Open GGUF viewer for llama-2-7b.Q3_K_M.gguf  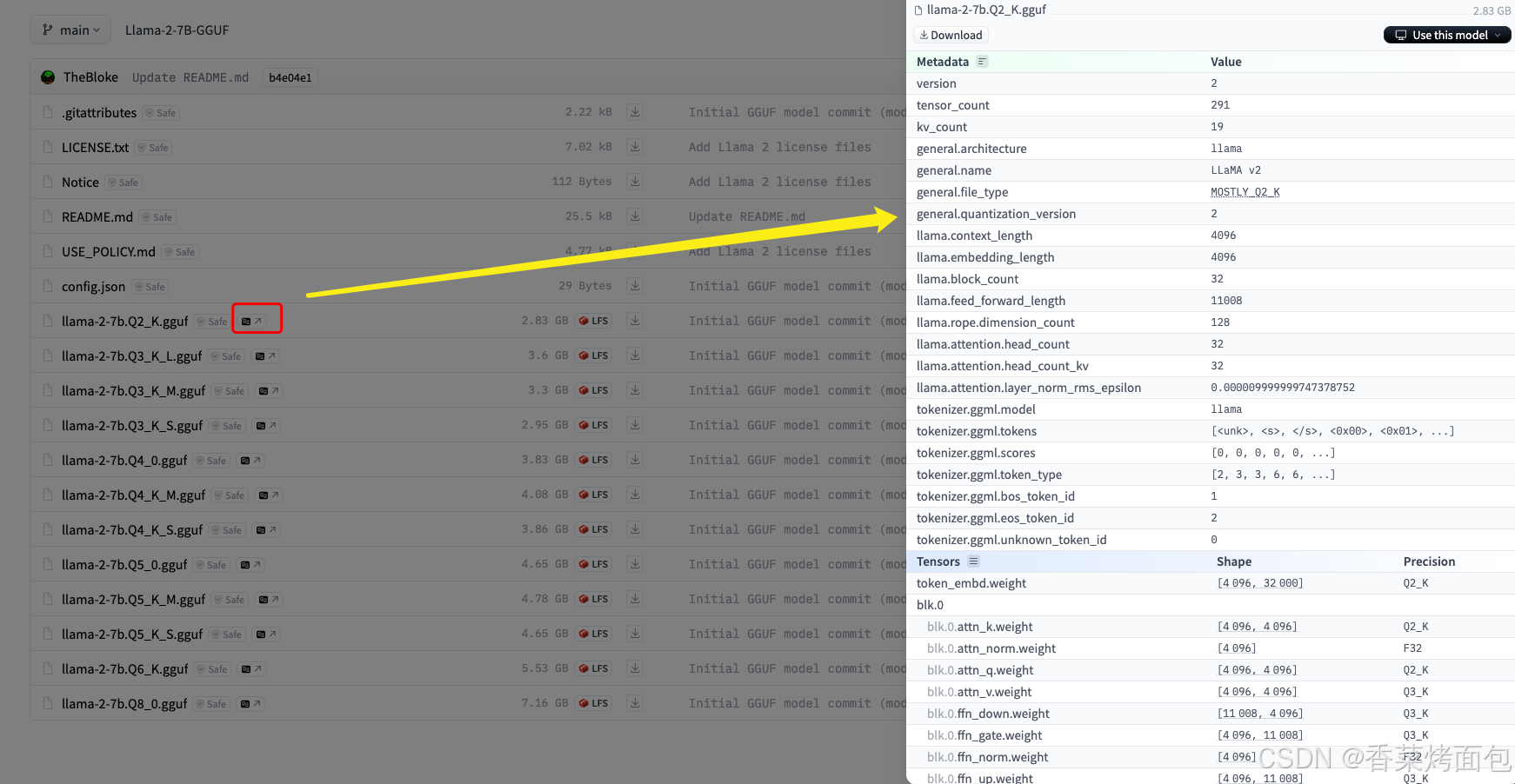click(269, 391)
